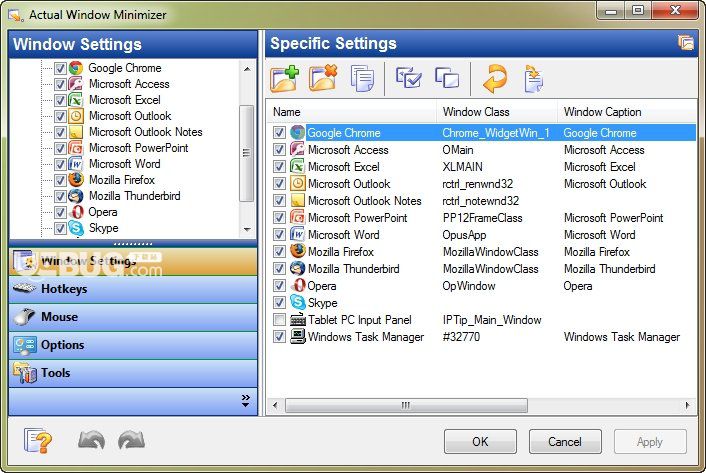Select Mozilla Thunderbird in the tree
Viewport: 706px width, 473px height.
tap(135, 196)
